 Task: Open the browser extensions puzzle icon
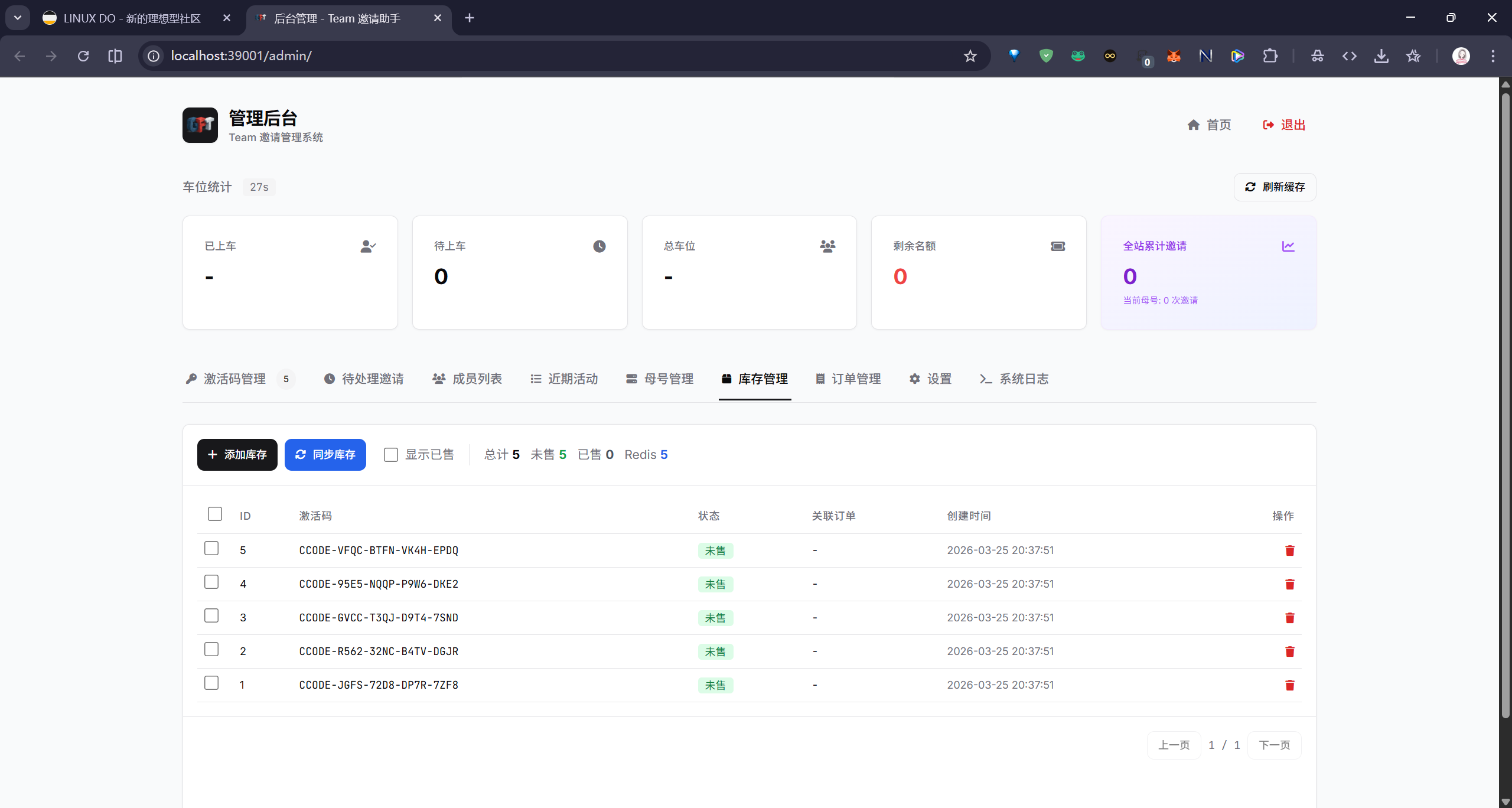1270,56
